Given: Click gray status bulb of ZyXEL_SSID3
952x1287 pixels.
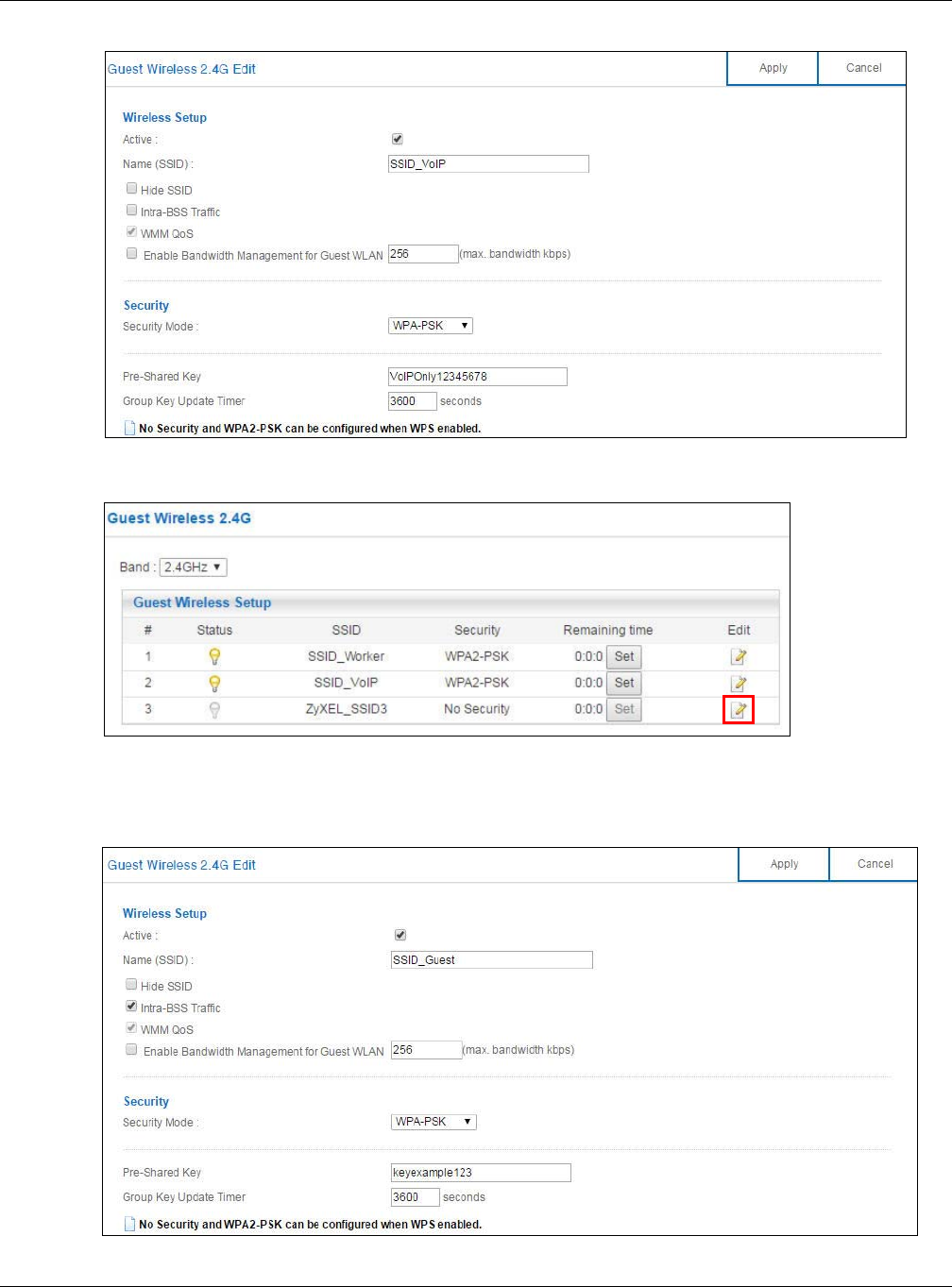Looking at the screenshot, I should point(214,709).
